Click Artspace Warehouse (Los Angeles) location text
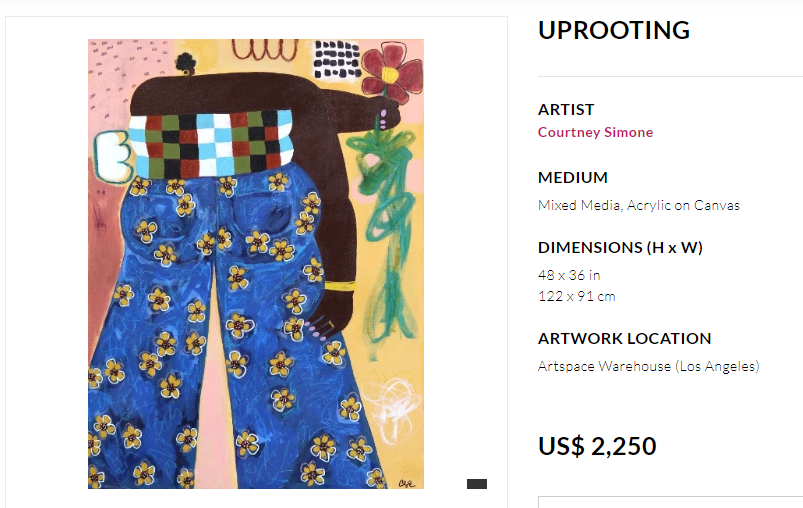 (648, 367)
